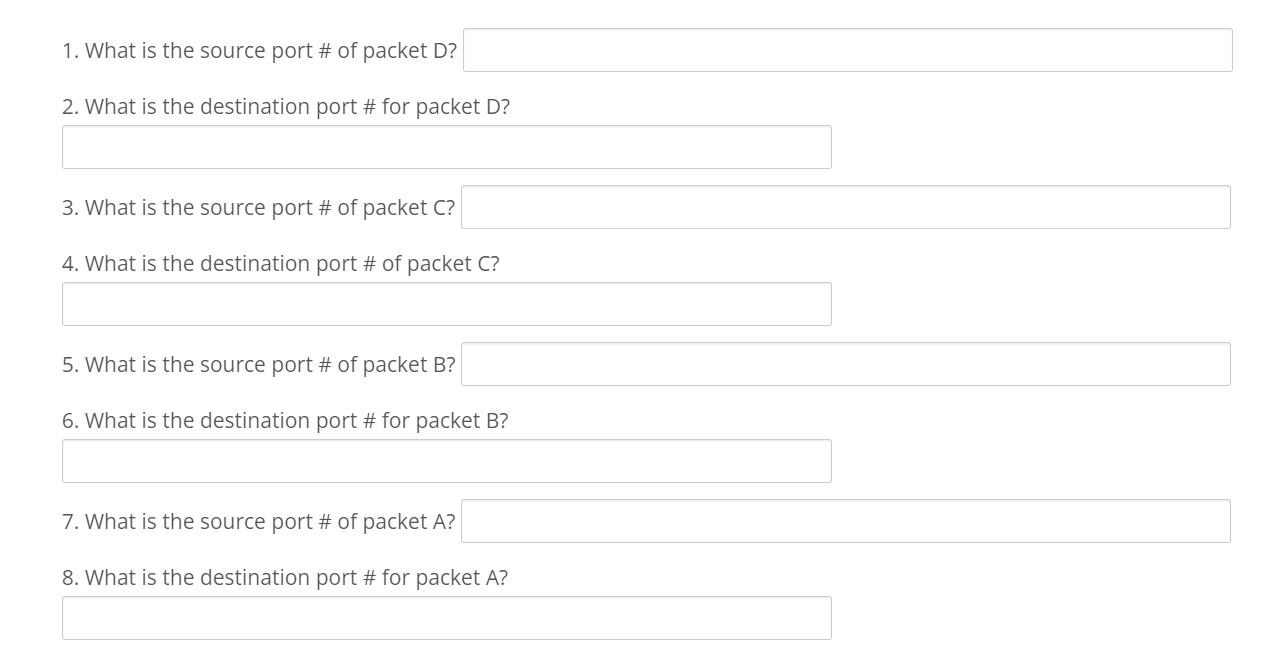Click the source port field for packet C
This screenshot has width=1286, height=664.
[x=845, y=207]
